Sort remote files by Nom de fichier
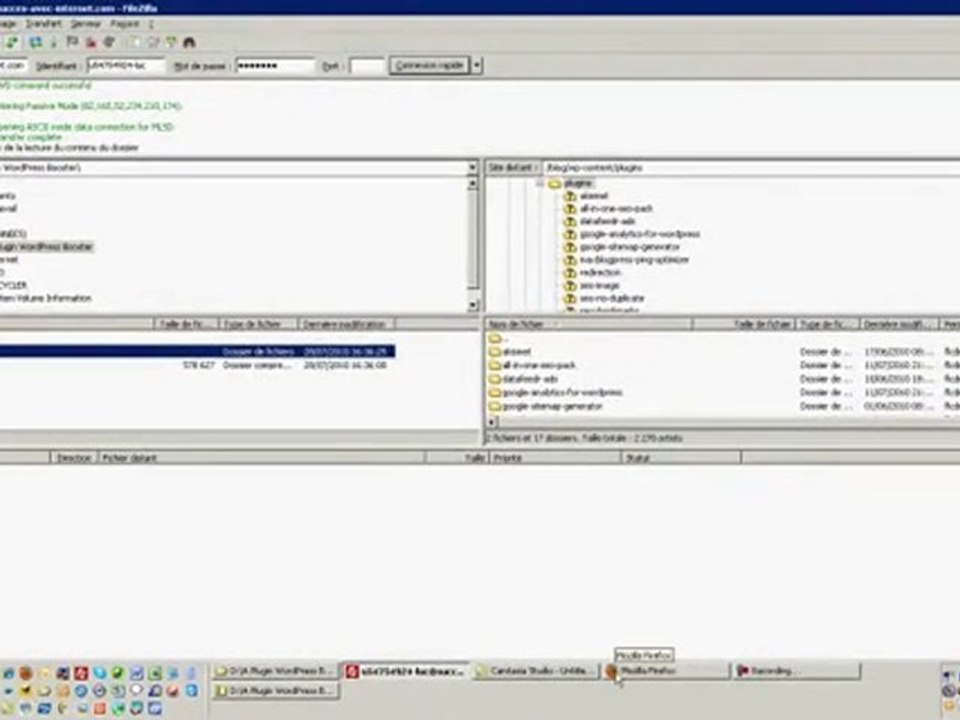The image size is (960, 720). (x=588, y=324)
